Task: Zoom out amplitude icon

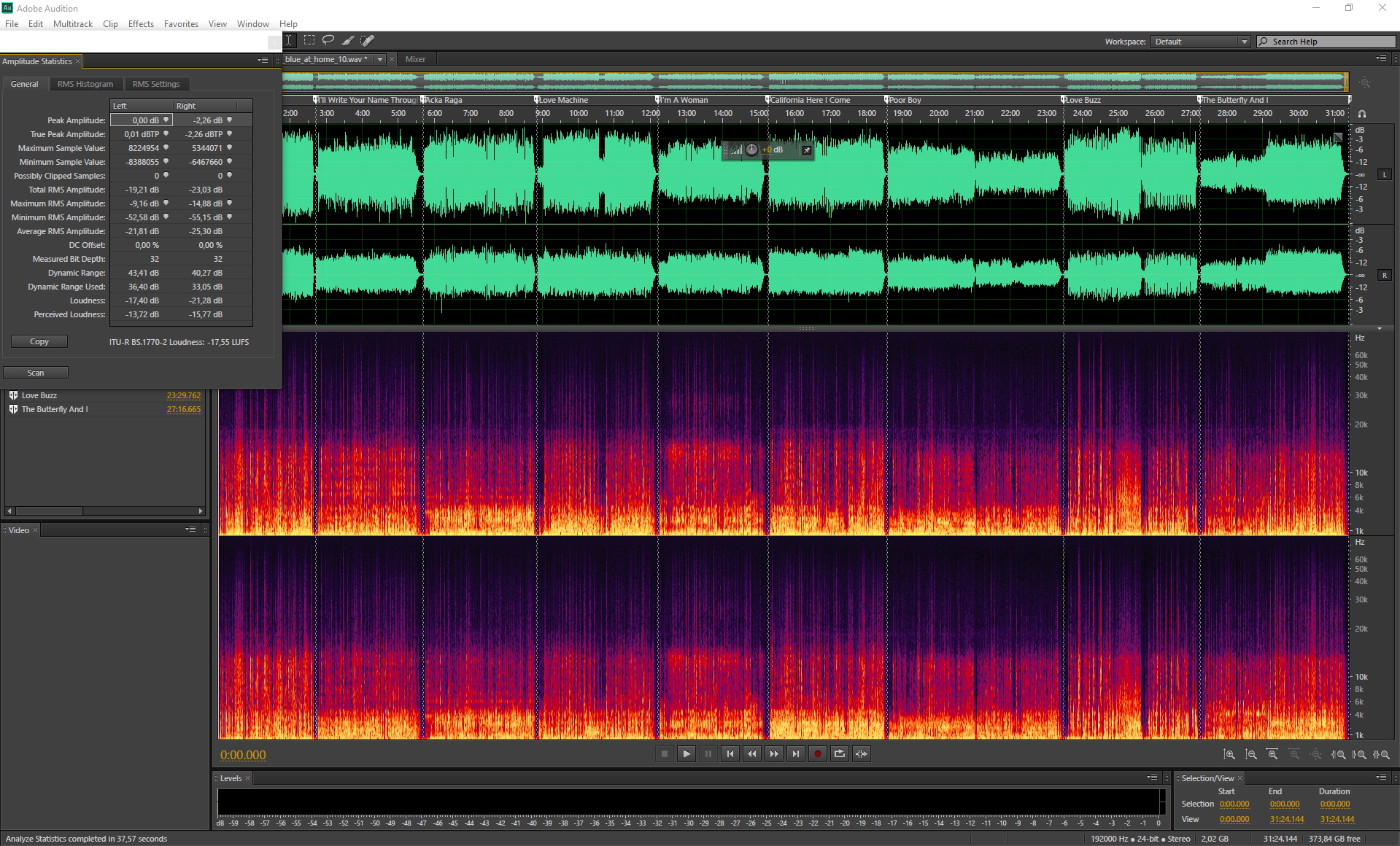Action: point(1251,755)
